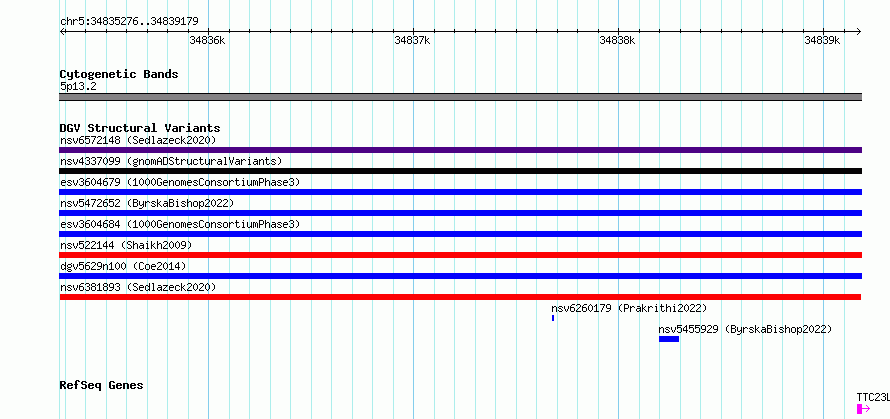The width and height of the screenshot is (890, 419).
Task: Open the nsv6260179 (Prakrithi2022) label
Action: coord(629,308)
